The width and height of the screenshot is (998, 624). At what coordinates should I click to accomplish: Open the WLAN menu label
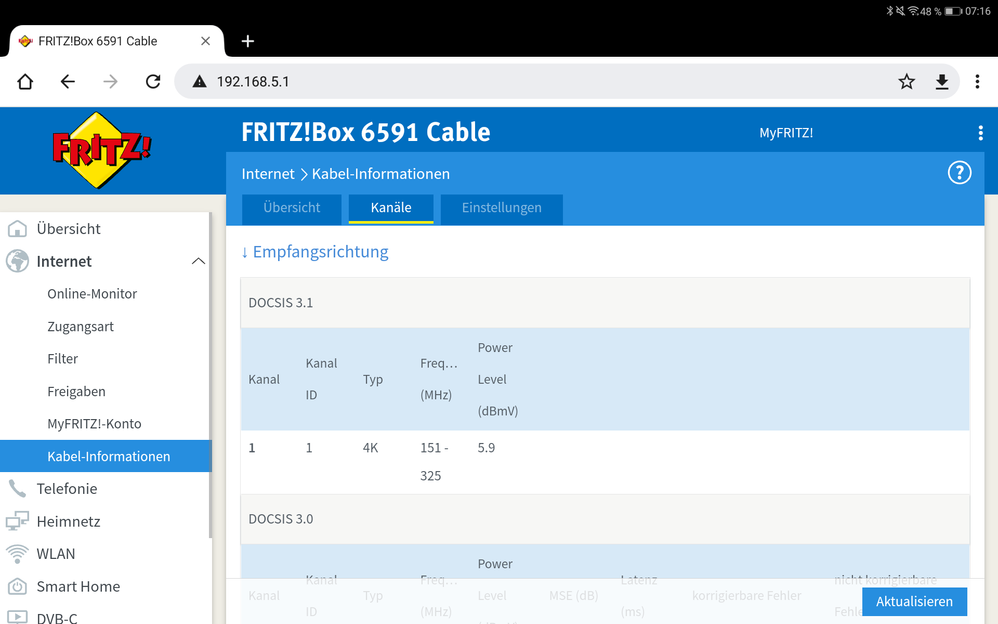click(55, 554)
